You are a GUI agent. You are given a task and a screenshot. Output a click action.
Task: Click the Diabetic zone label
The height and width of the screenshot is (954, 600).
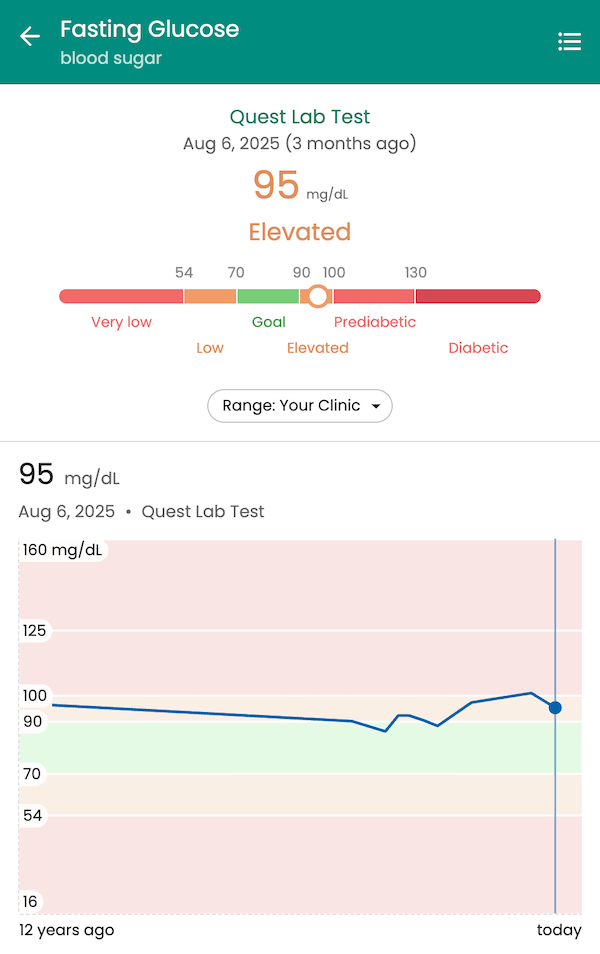478,348
